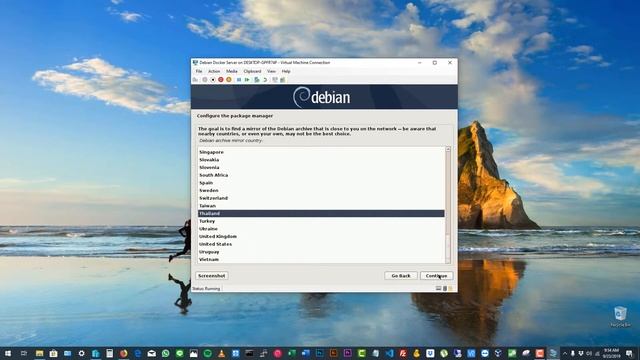Open the Action Center notifications icon
The image size is (640, 360).
(x=629, y=353)
